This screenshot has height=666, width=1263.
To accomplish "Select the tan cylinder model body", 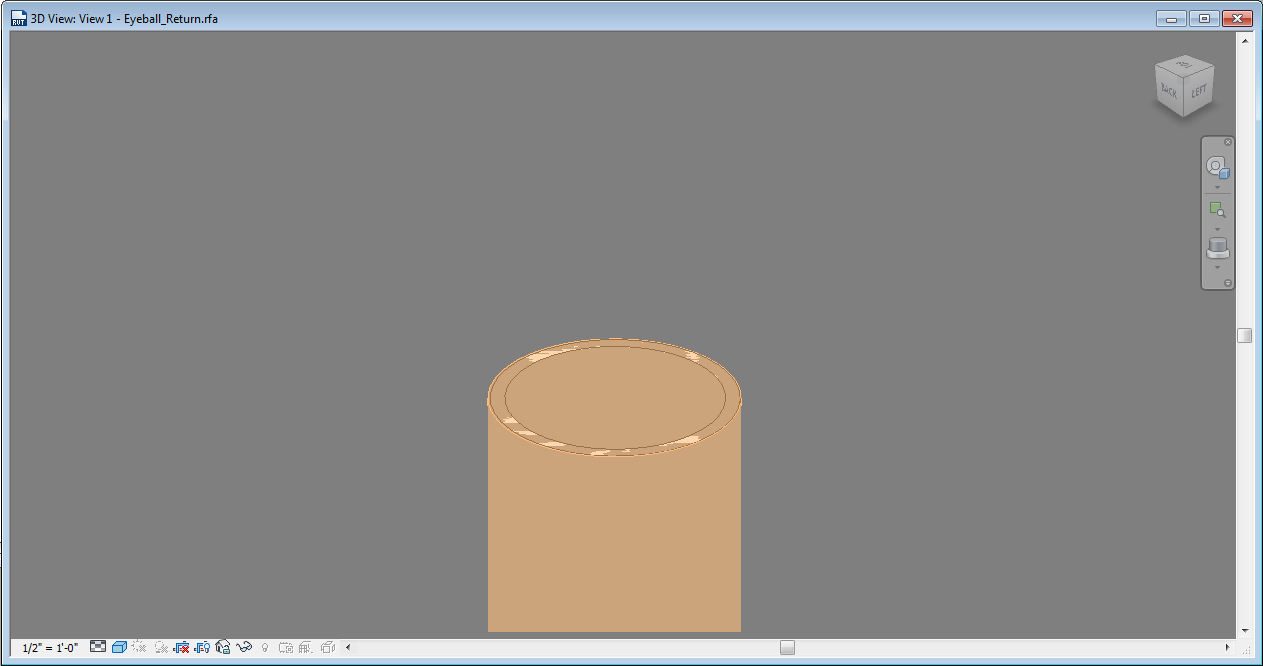I will pos(614,540).
